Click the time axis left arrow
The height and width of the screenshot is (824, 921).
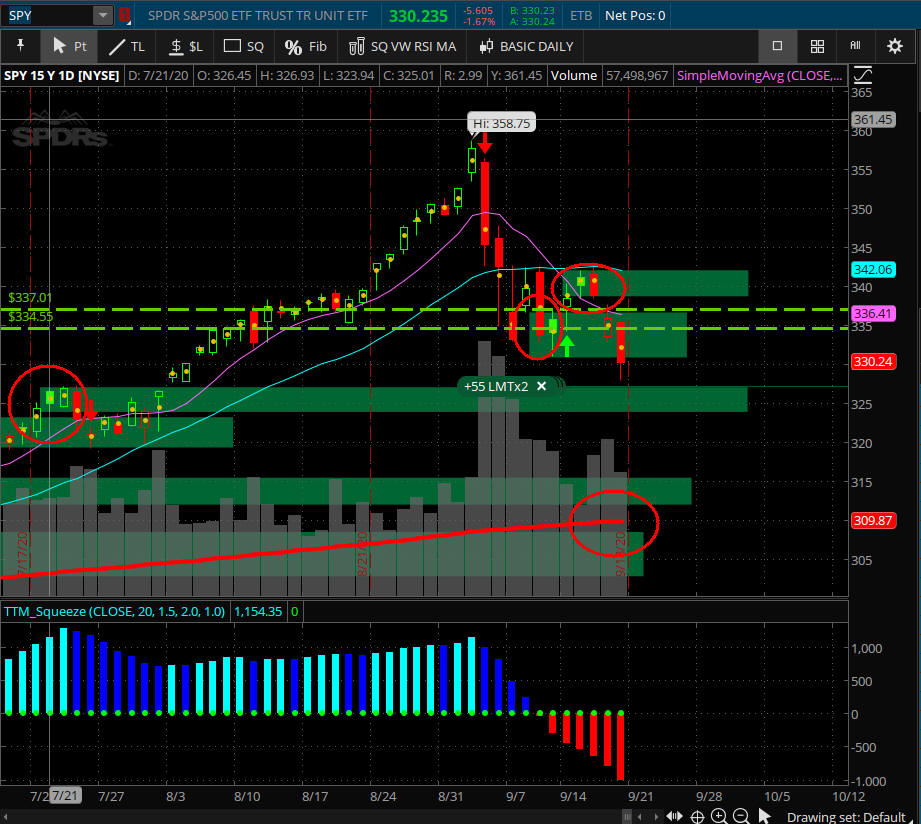tap(640, 817)
